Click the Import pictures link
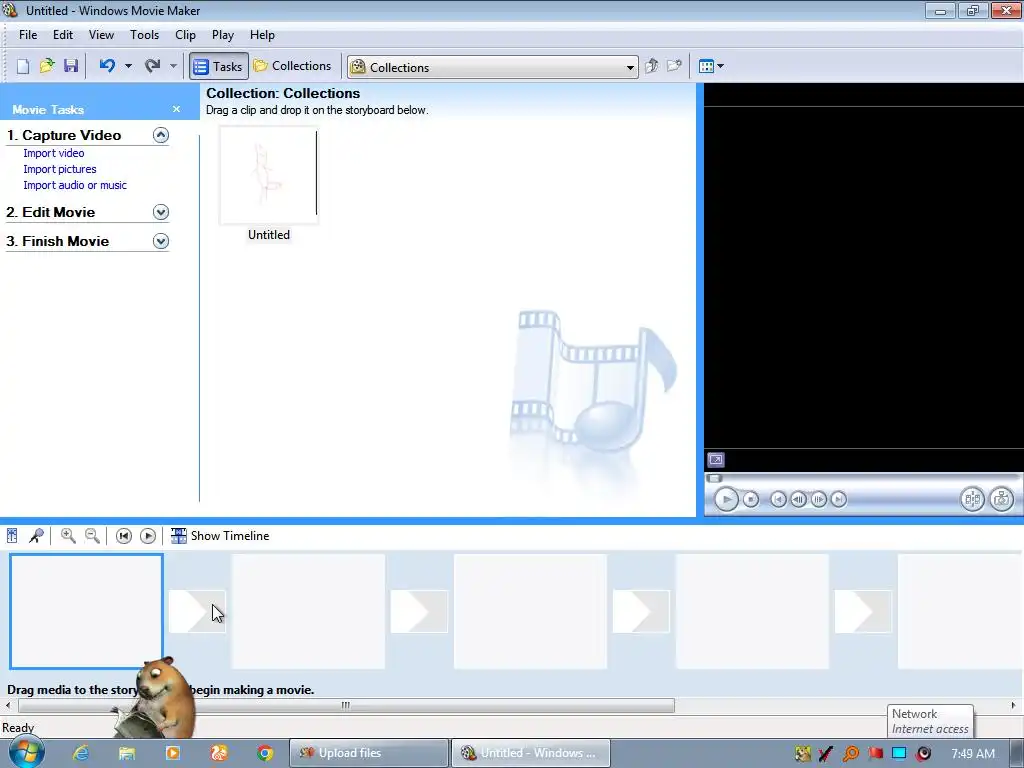The height and width of the screenshot is (768, 1024). coord(60,169)
